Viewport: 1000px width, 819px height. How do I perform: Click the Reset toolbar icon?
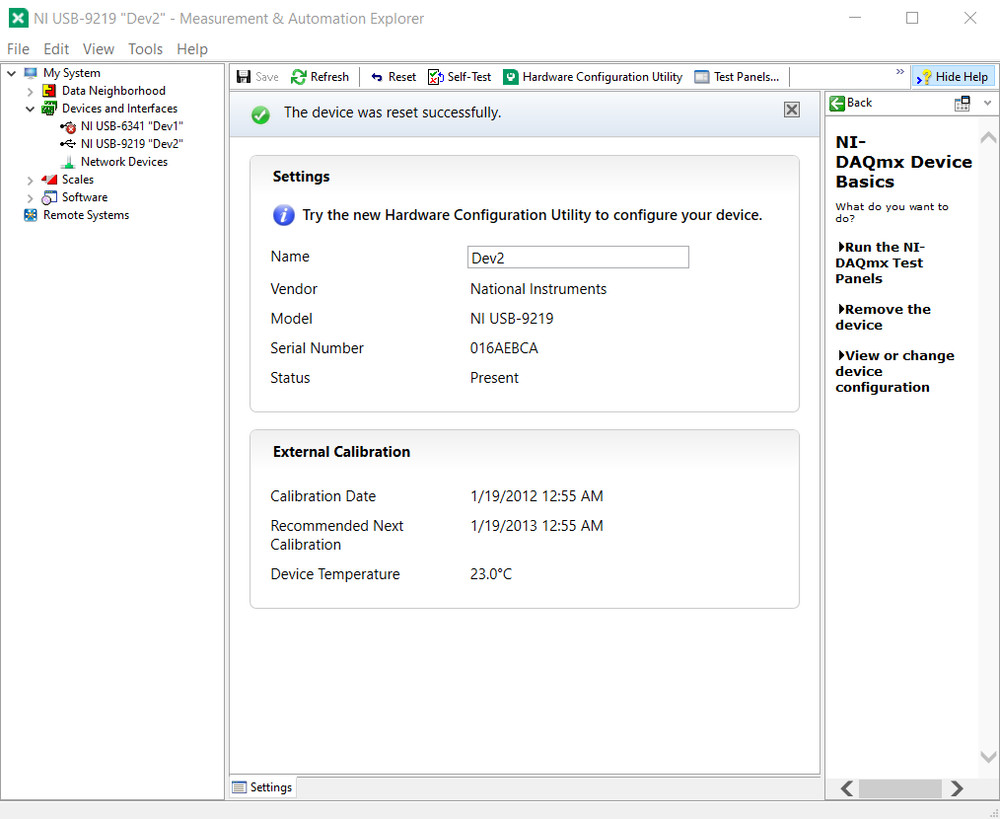point(377,77)
